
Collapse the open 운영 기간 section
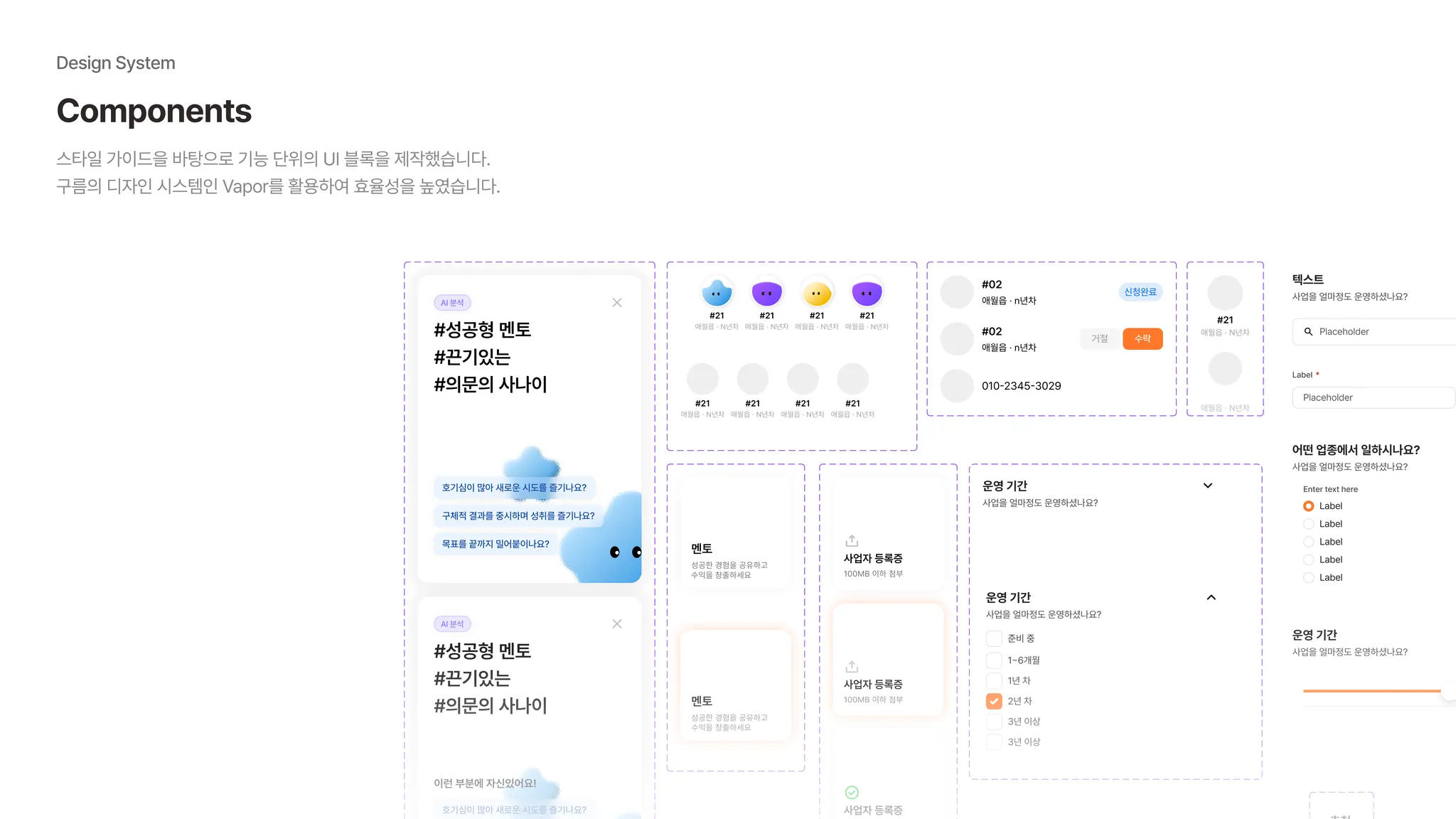1211,597
